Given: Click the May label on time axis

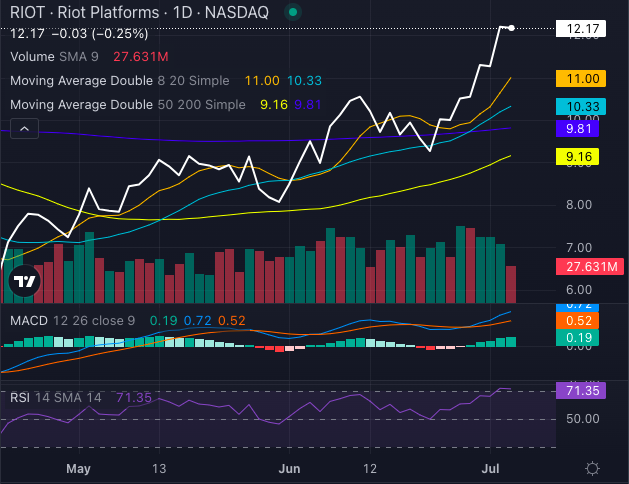Looking at the screenshot, I should pyautogui.click(x=78, y=468).
